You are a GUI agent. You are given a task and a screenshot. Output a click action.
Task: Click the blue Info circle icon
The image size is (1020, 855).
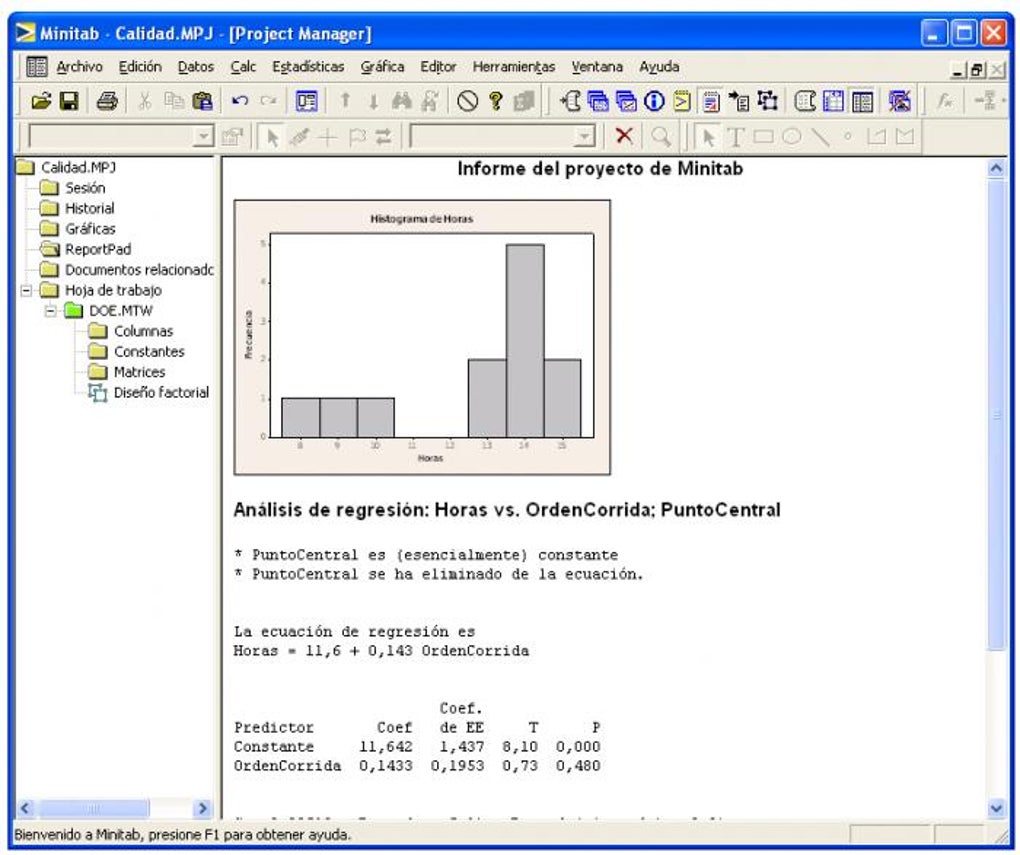click(654, 101)
